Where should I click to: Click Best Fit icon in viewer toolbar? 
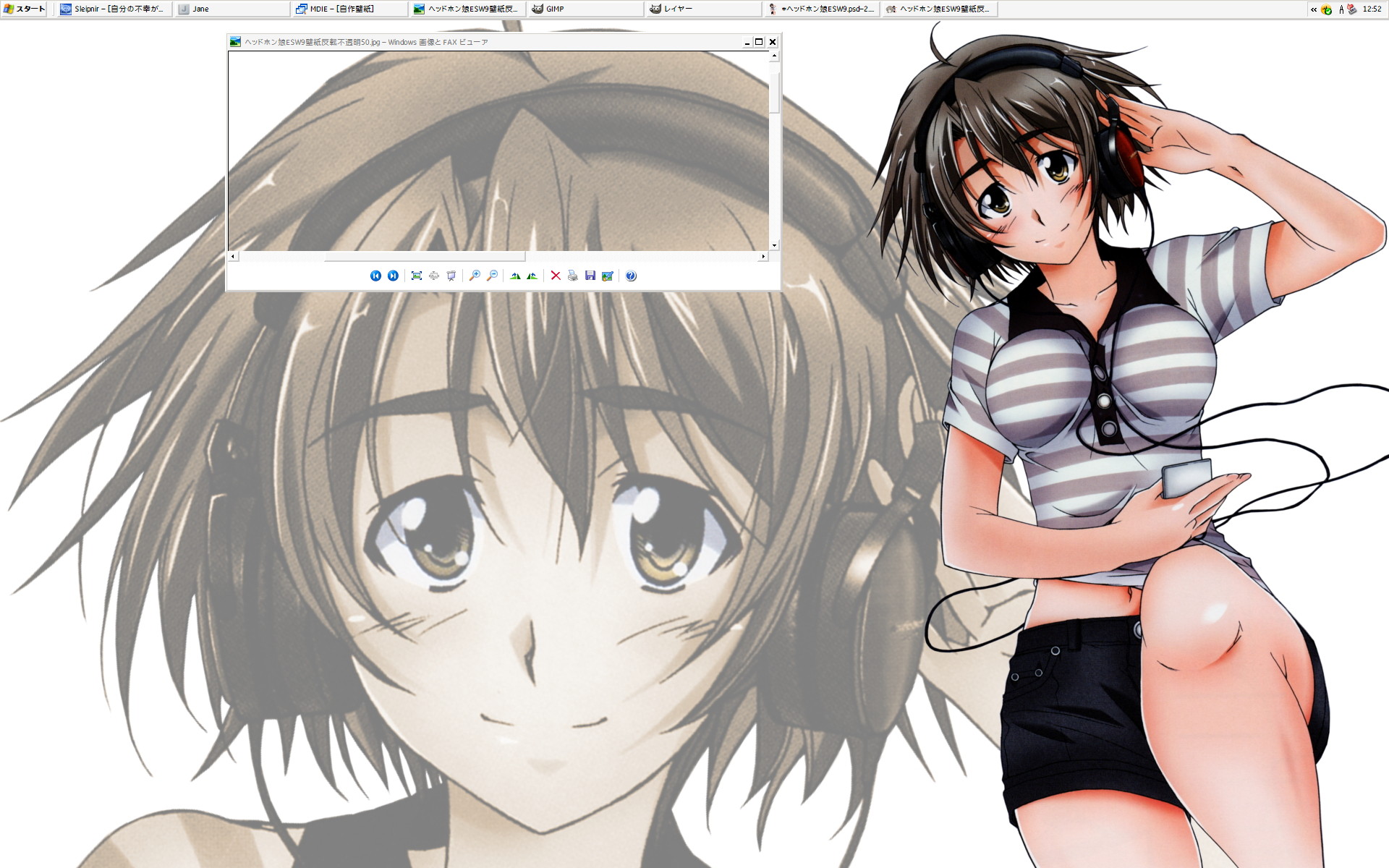pos(417,276)
